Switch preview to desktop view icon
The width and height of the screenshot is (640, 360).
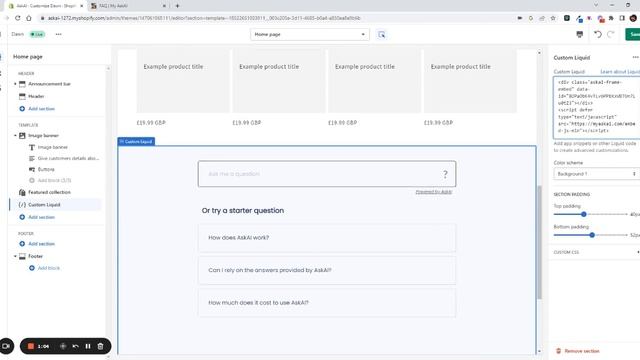pos(580,34)
